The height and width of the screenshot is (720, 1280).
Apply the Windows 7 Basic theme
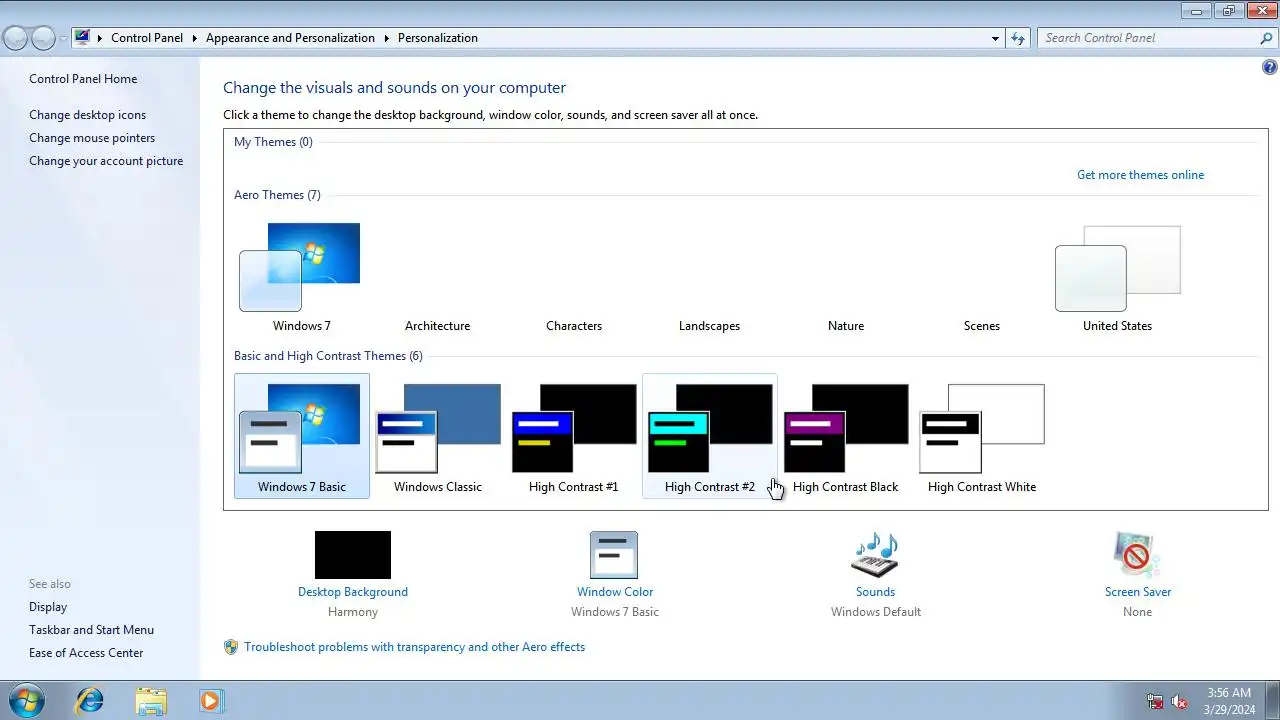(x=302, y=436)
